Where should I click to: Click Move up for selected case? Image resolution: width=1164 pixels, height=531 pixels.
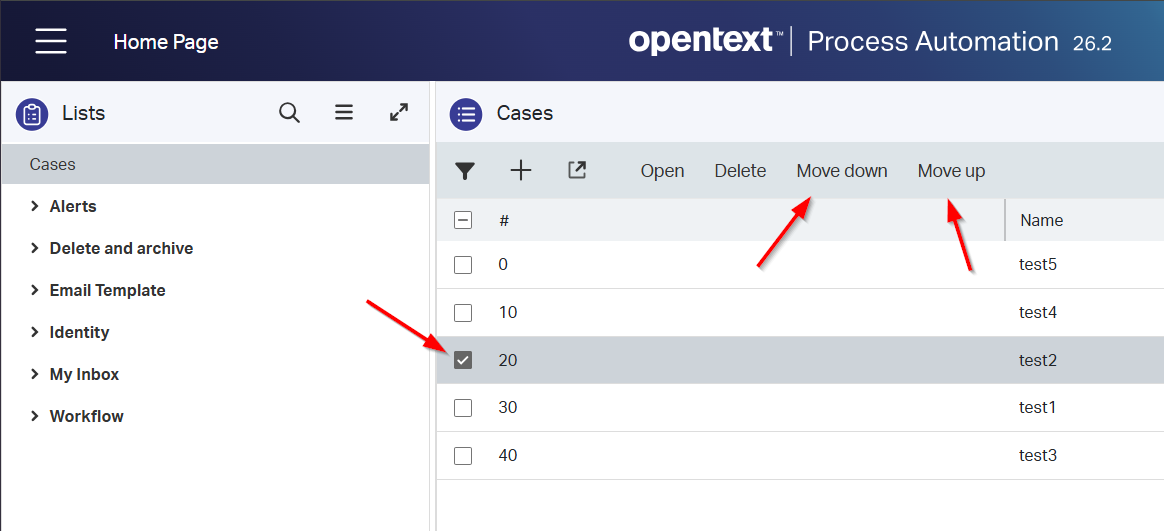pyautogui.click(x=951, y=171)
